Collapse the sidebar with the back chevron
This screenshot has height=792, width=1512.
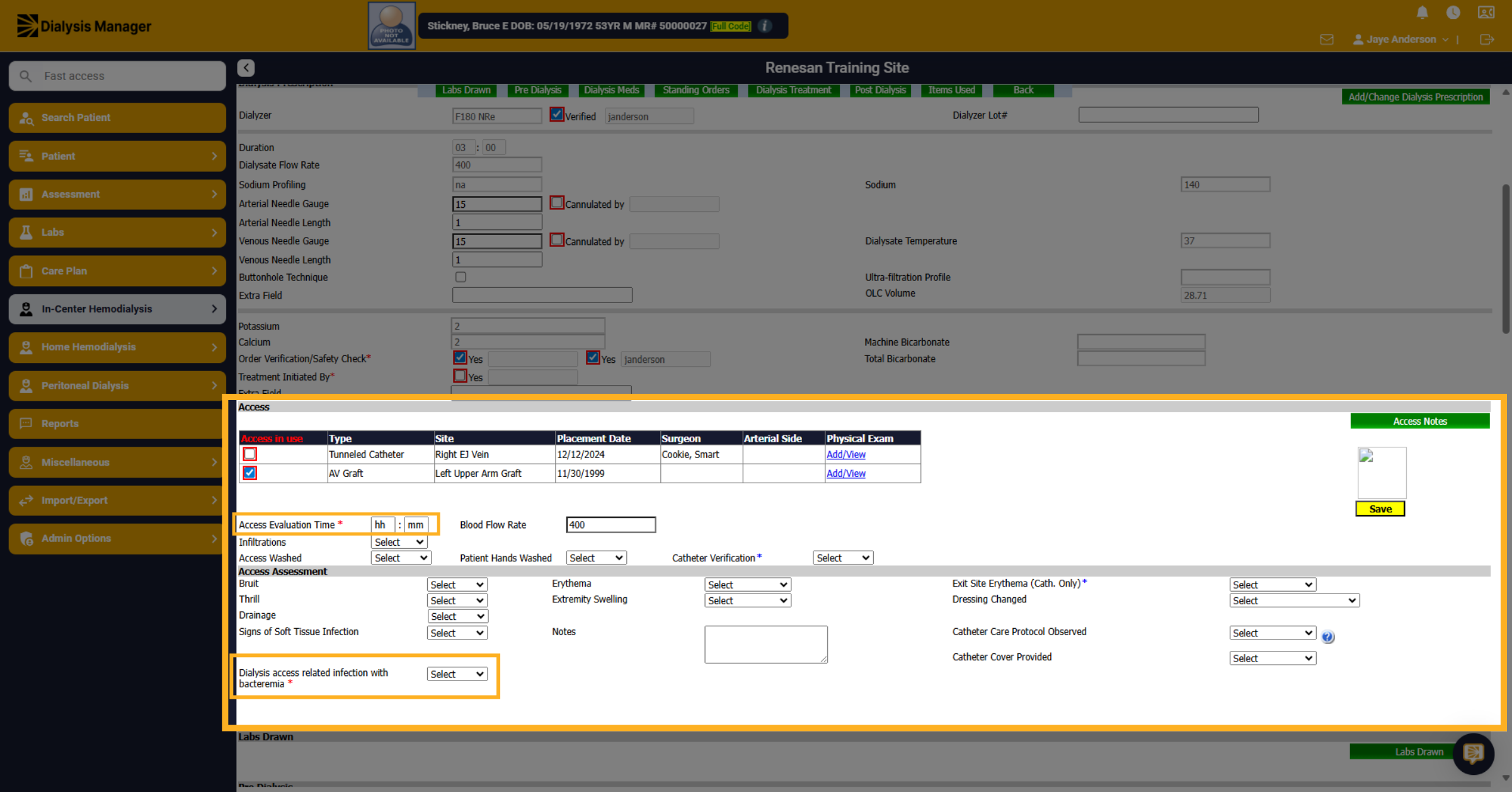[x=246, y=67]
